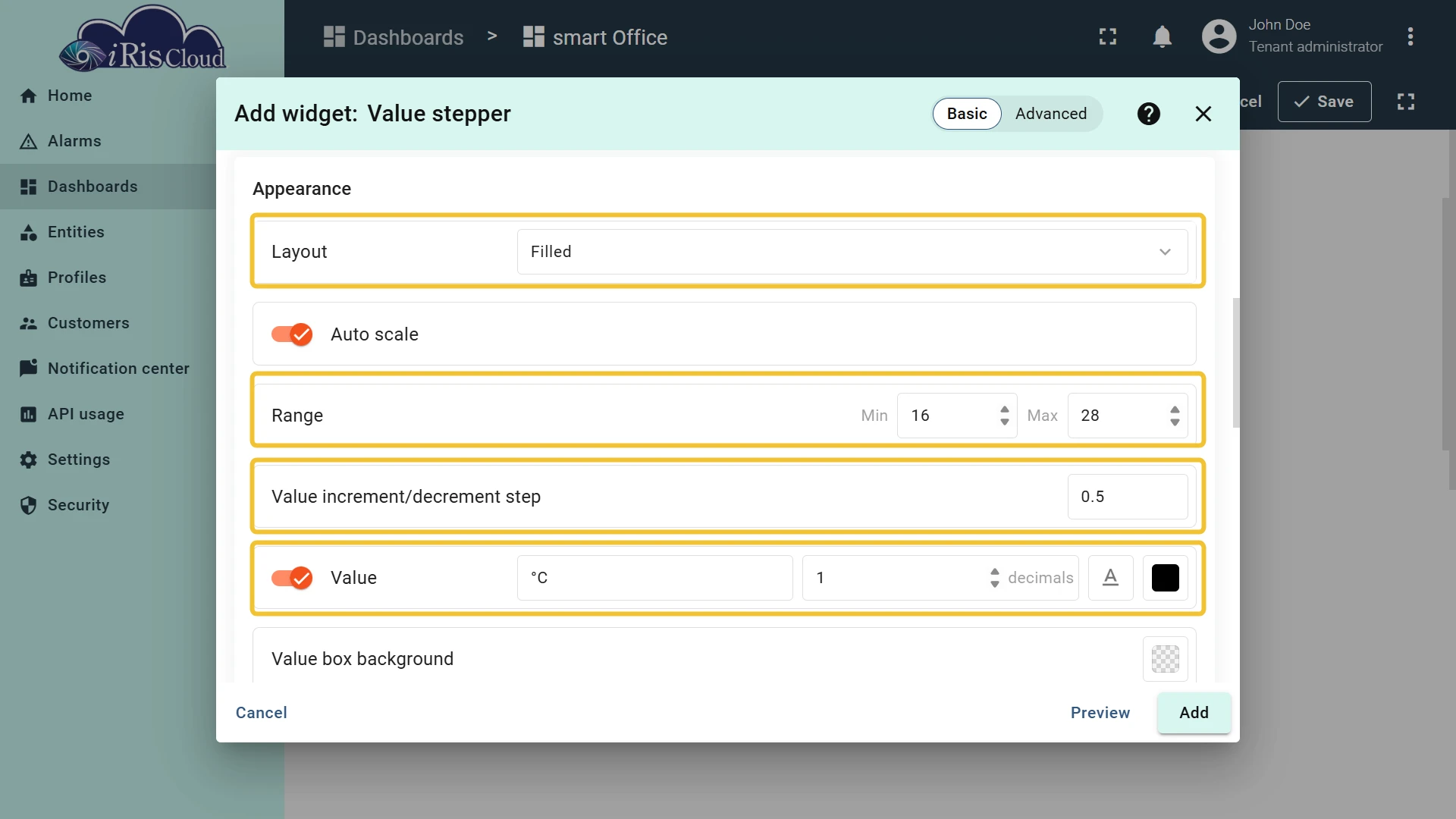Select Dashboards in the sidebar

coord(108,187)
